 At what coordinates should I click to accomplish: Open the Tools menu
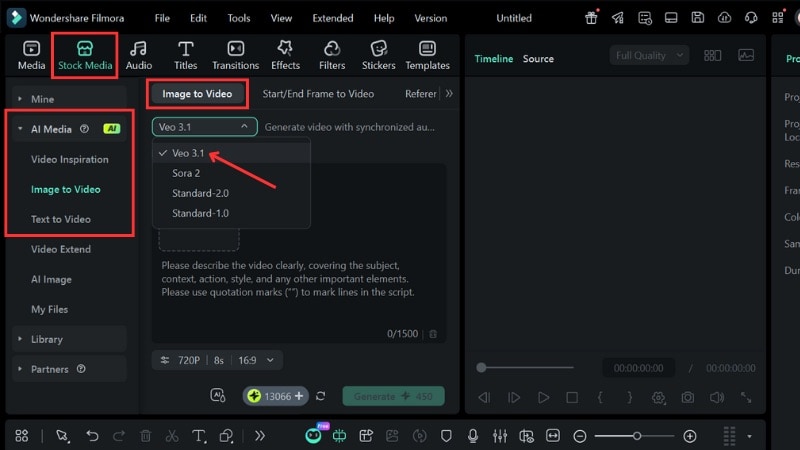coord(238,18)
